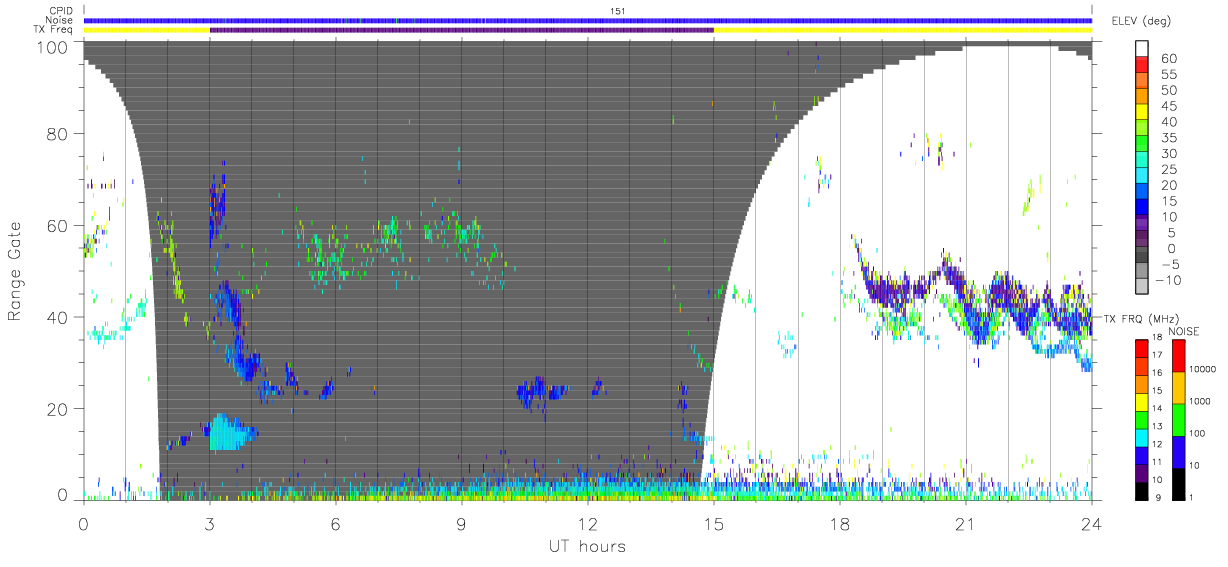Click the blue 15–20 swatch on ELEV colorbar
The image size is (1228, 567).
pyautogui.click(x=1142, y=193)
